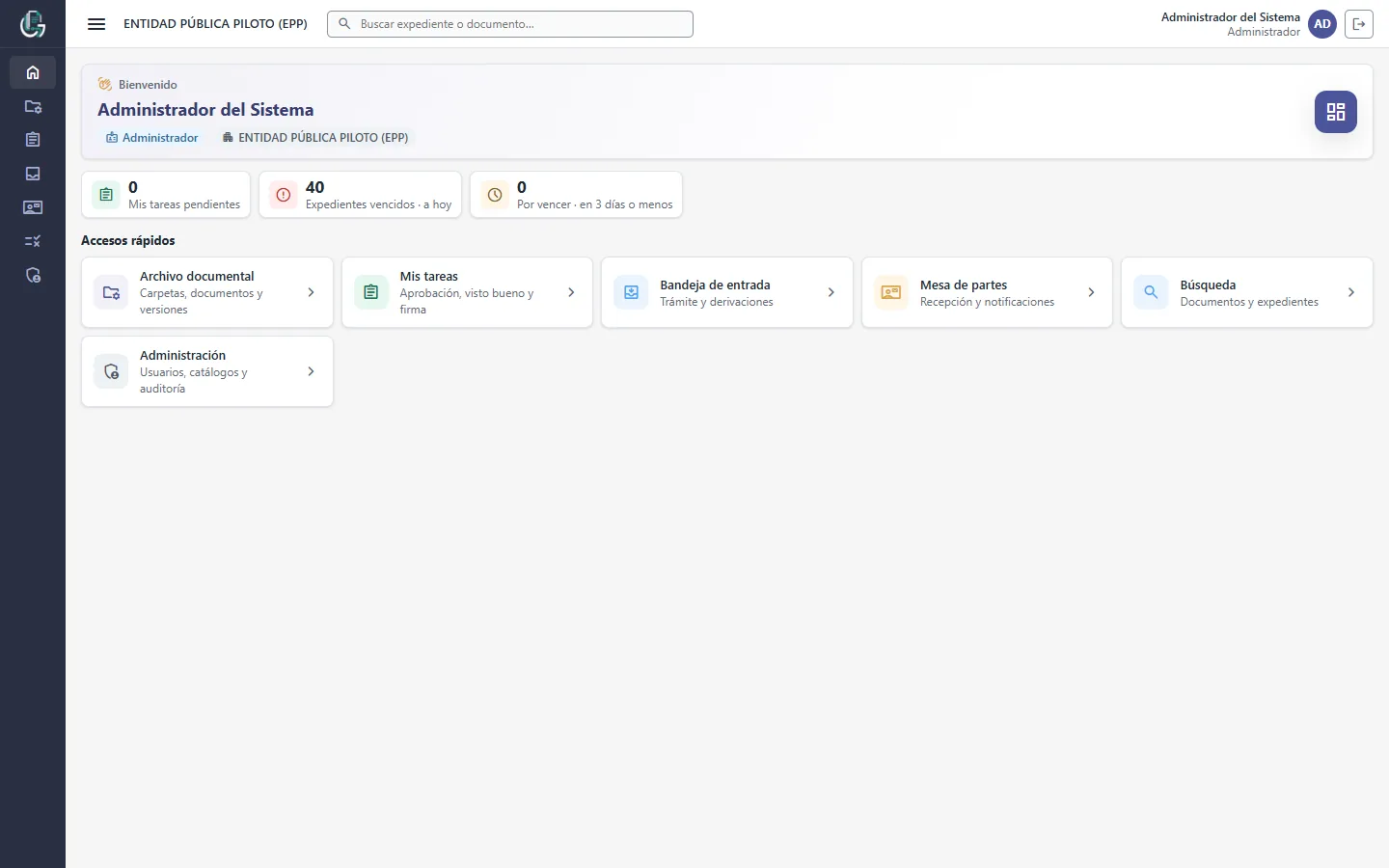Click Aprobación, visto bueno y firma subtitle
This screenshot has height=868, width=1389.
tap(467, 301)
